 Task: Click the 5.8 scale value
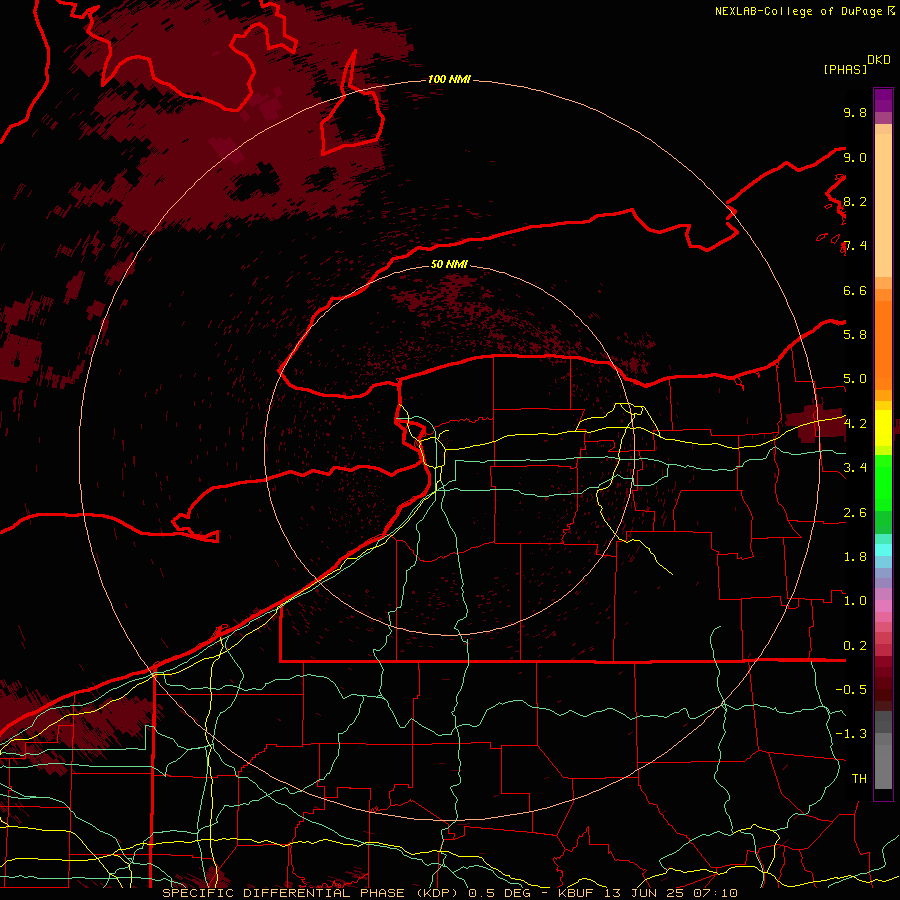(x=855, y=334)
